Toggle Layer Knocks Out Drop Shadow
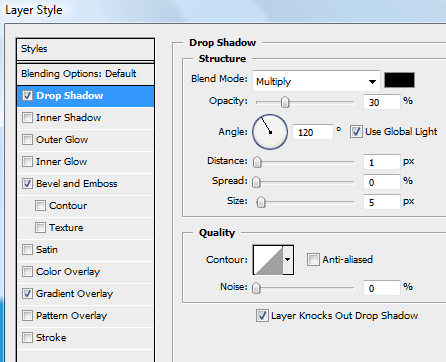446x362 pixels. (x=262, y=316)
